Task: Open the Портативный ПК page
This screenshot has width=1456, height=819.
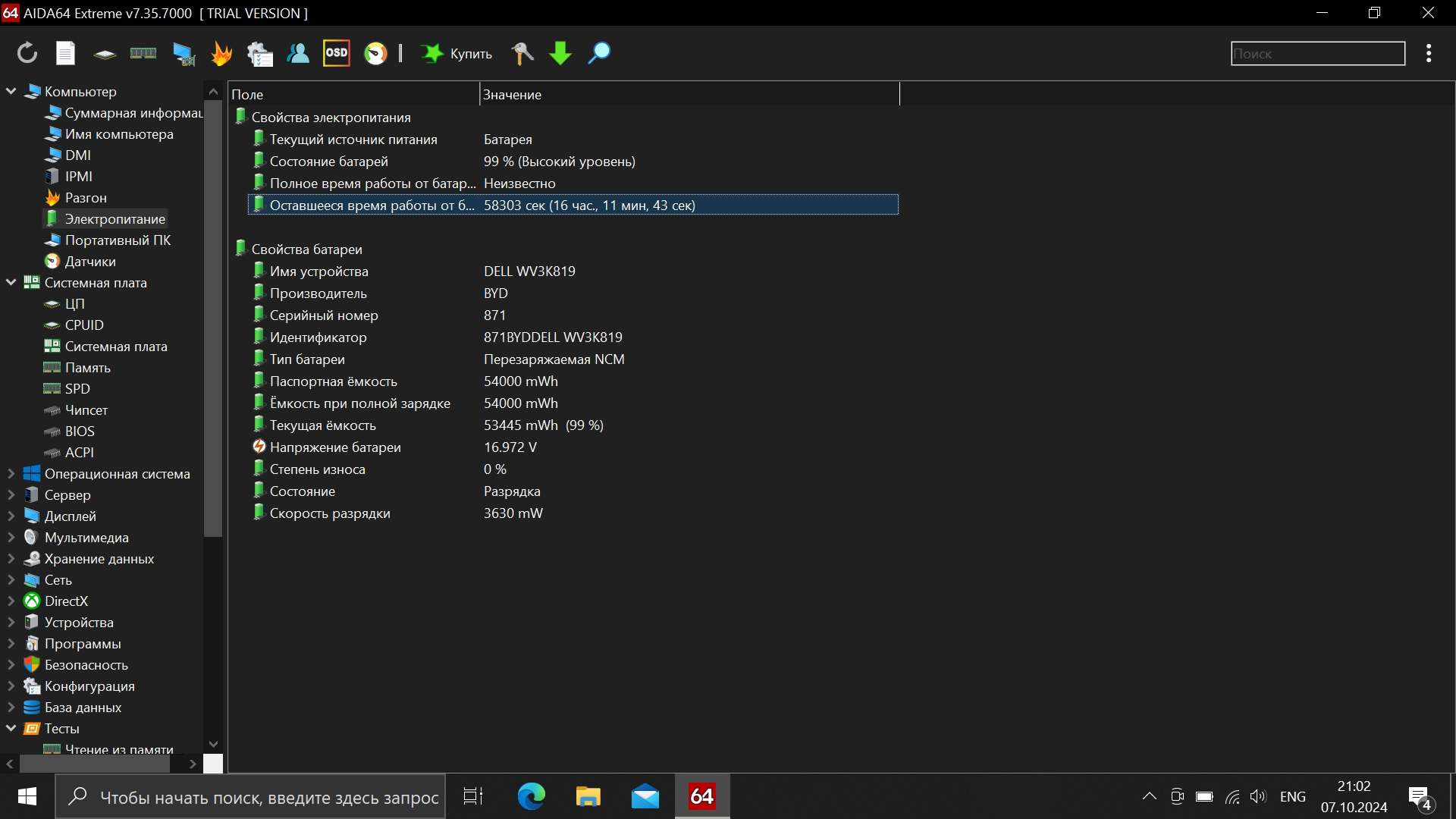Action: pos(118,240)
